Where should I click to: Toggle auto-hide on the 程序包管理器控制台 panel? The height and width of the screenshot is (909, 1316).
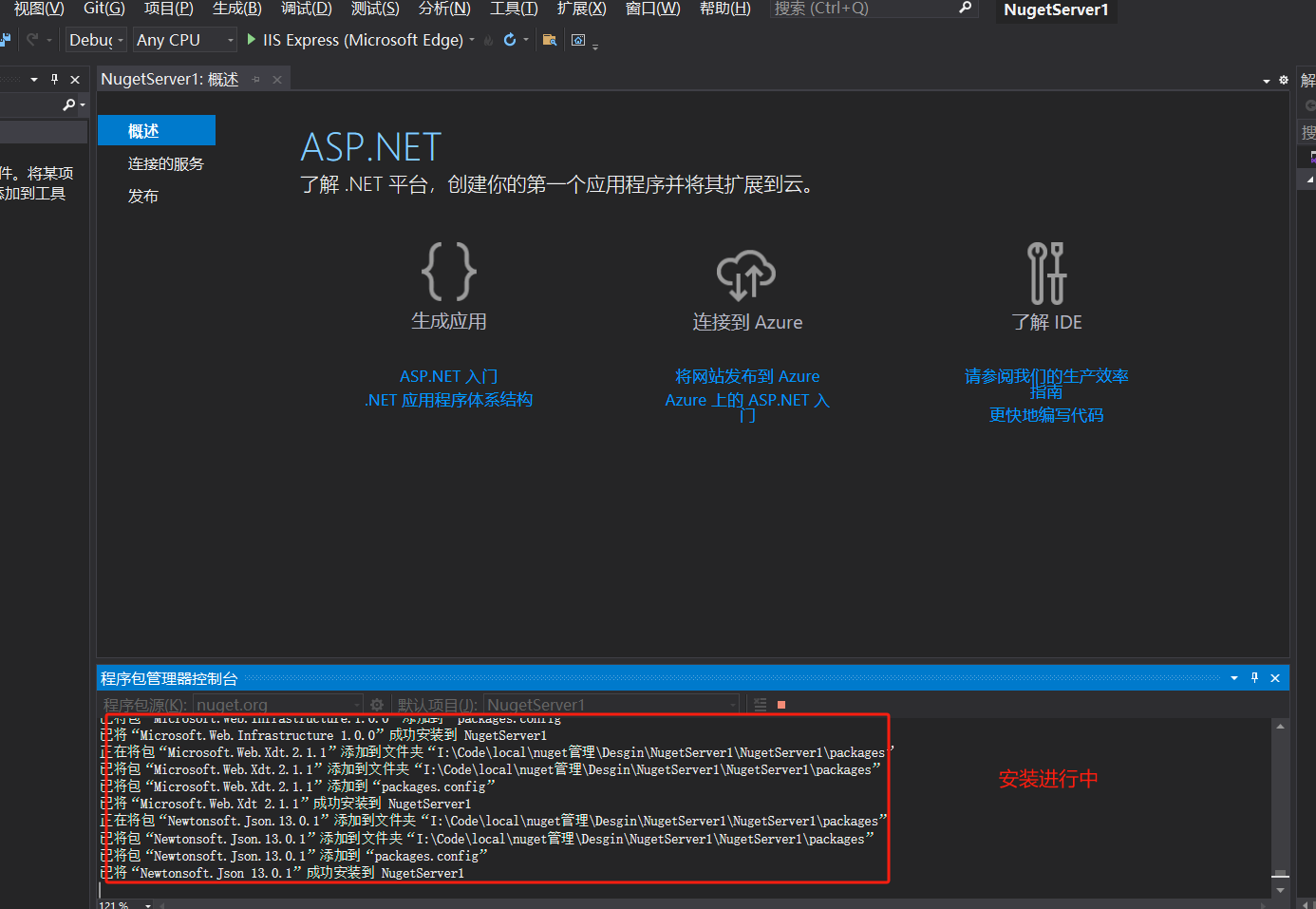[x=1254, y=678]
